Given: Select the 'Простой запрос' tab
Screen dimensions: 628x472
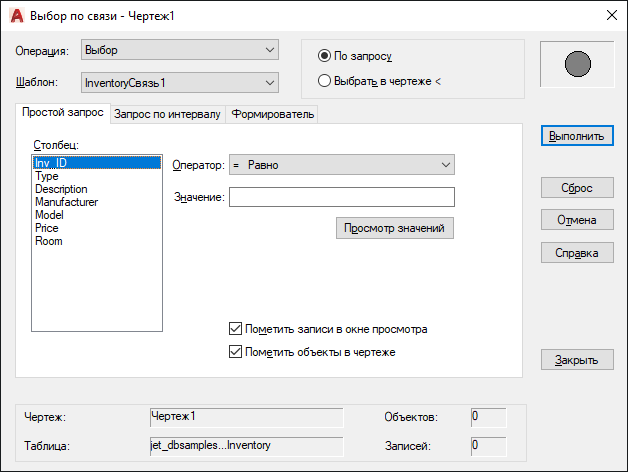Looking at the screenshot, I should [x=63, y=113].
